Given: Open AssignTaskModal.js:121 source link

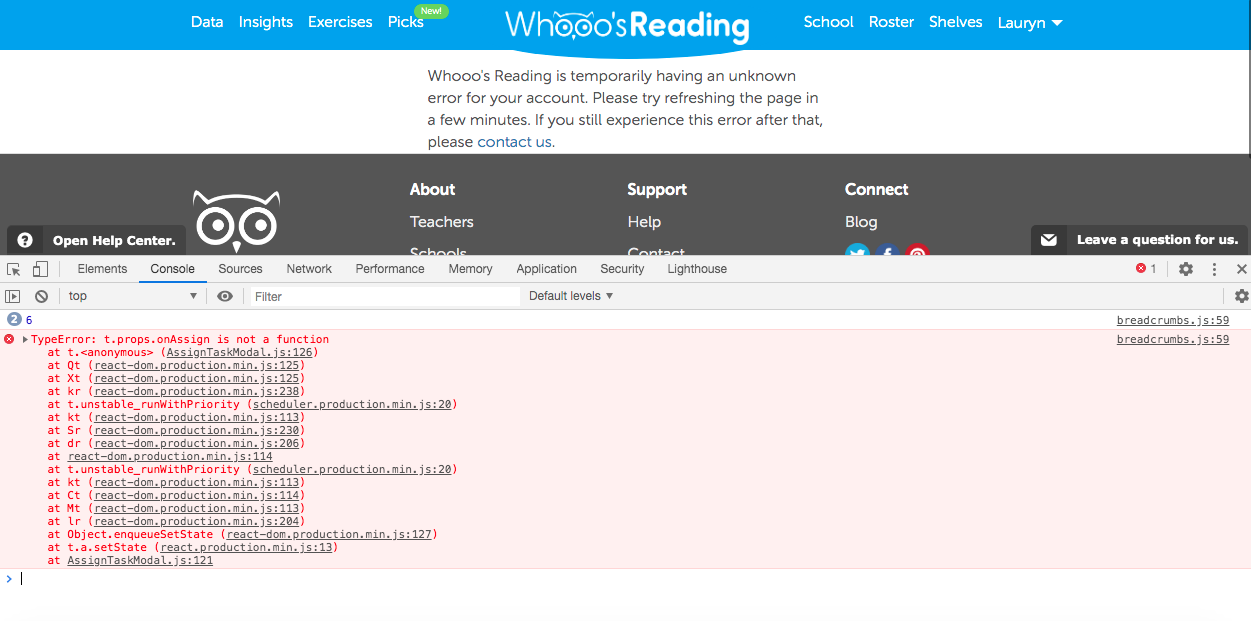Looking at the screenshot, I should coord(140,560).
